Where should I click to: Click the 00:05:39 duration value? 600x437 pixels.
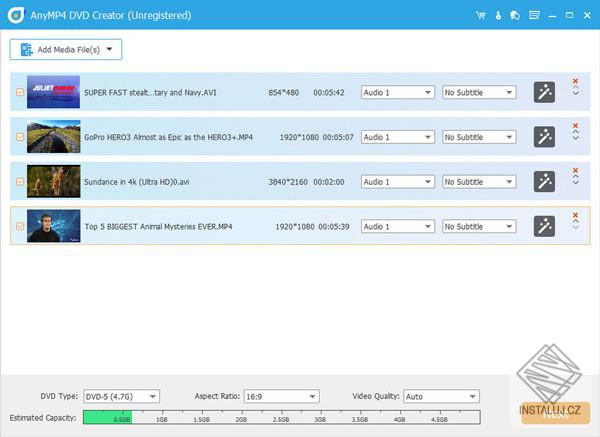pos(334,227)
